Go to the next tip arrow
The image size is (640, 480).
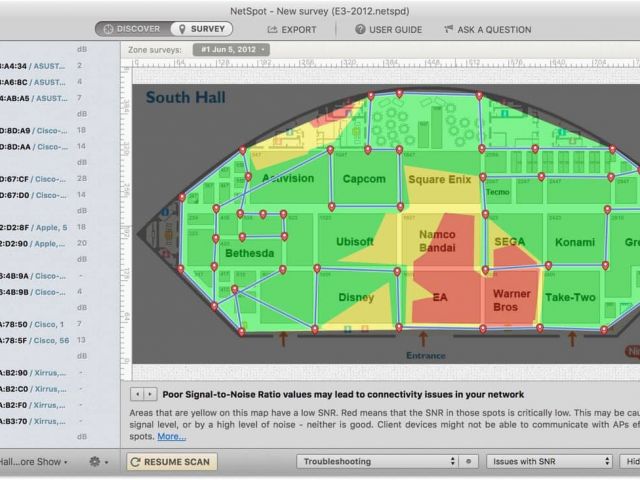pyautogui.click(x=150, y=394)
